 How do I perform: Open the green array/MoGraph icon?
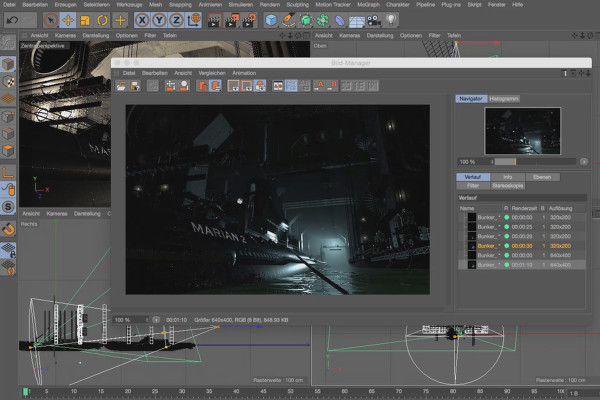coord(323,20)
